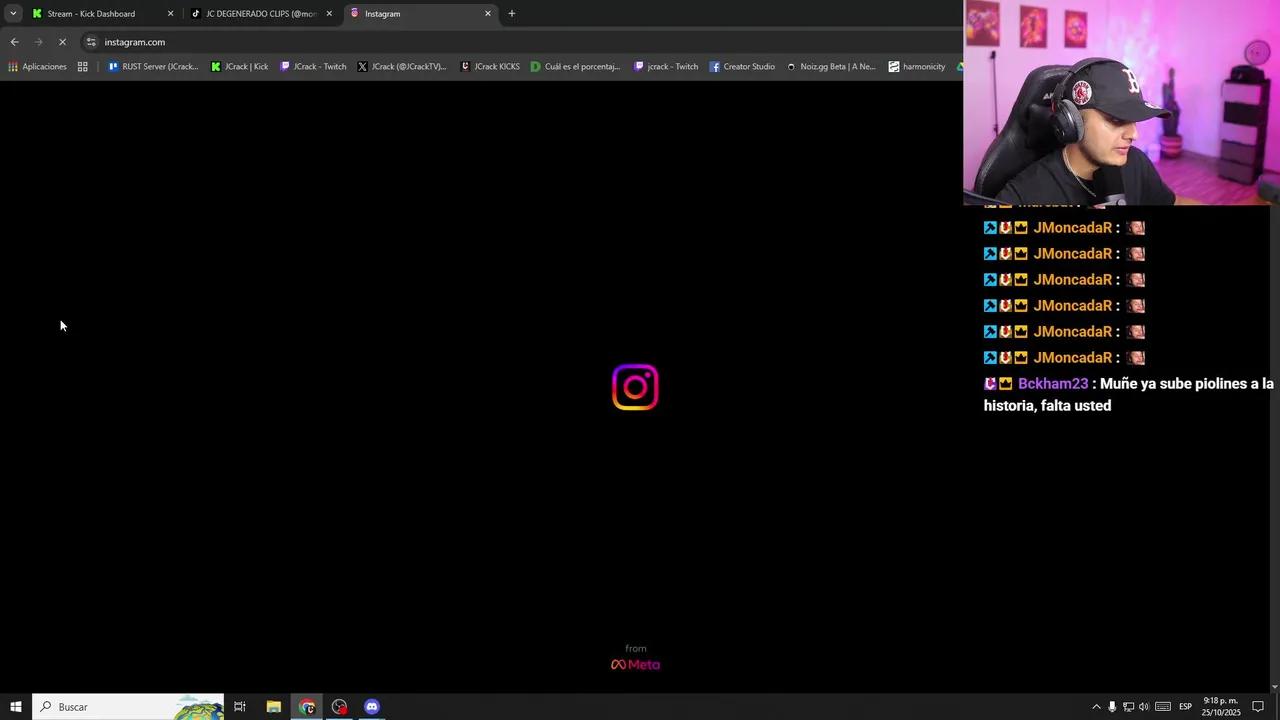This screenshot has width=1280, height=720.
Task: Open Task View from the taskbar
Action: tap(240, 707)
